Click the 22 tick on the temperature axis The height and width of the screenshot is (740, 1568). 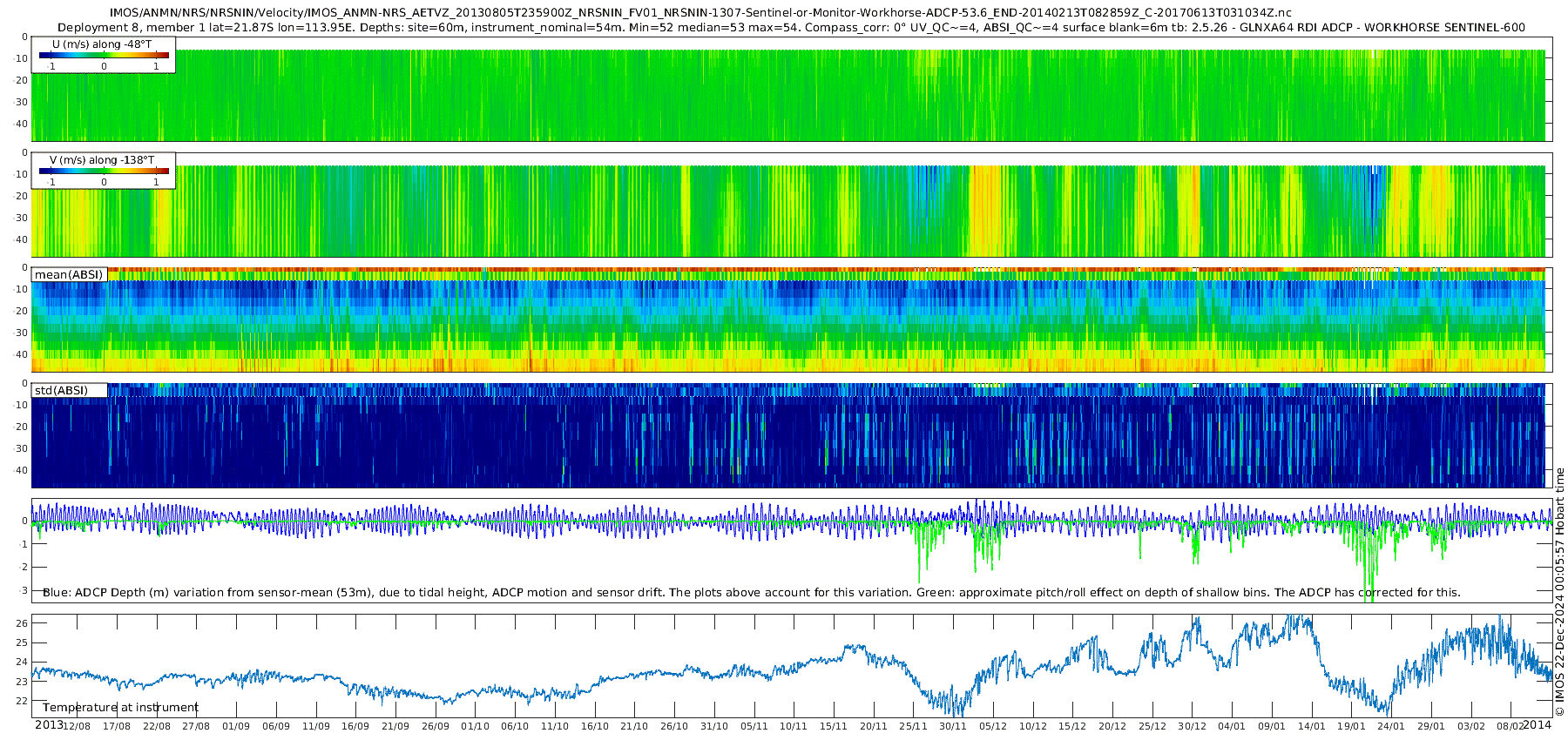[23, 701]
